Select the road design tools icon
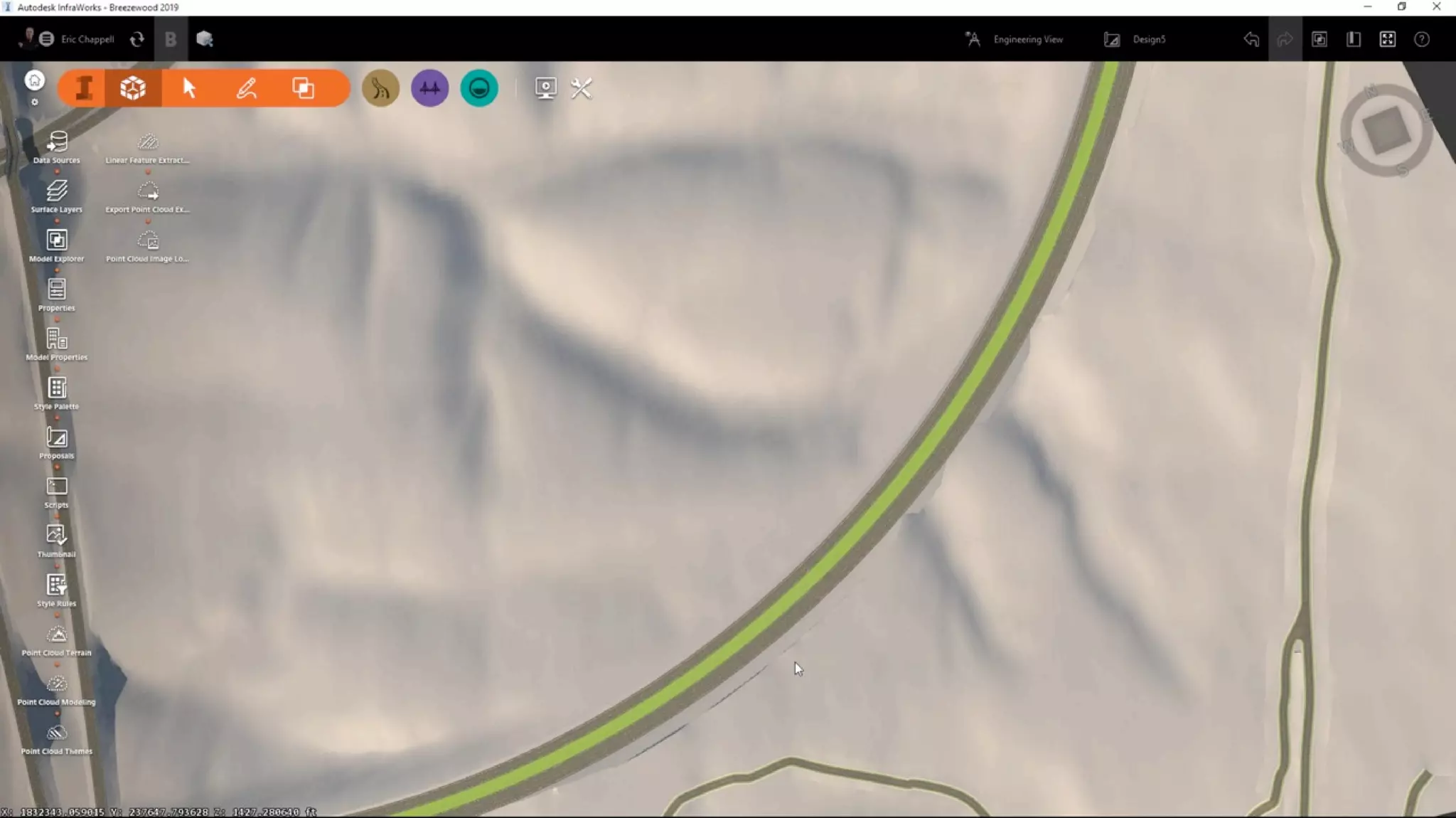The width and height of the screenshot is (1456, 818). pyautogui.click(x=380, y=88)
